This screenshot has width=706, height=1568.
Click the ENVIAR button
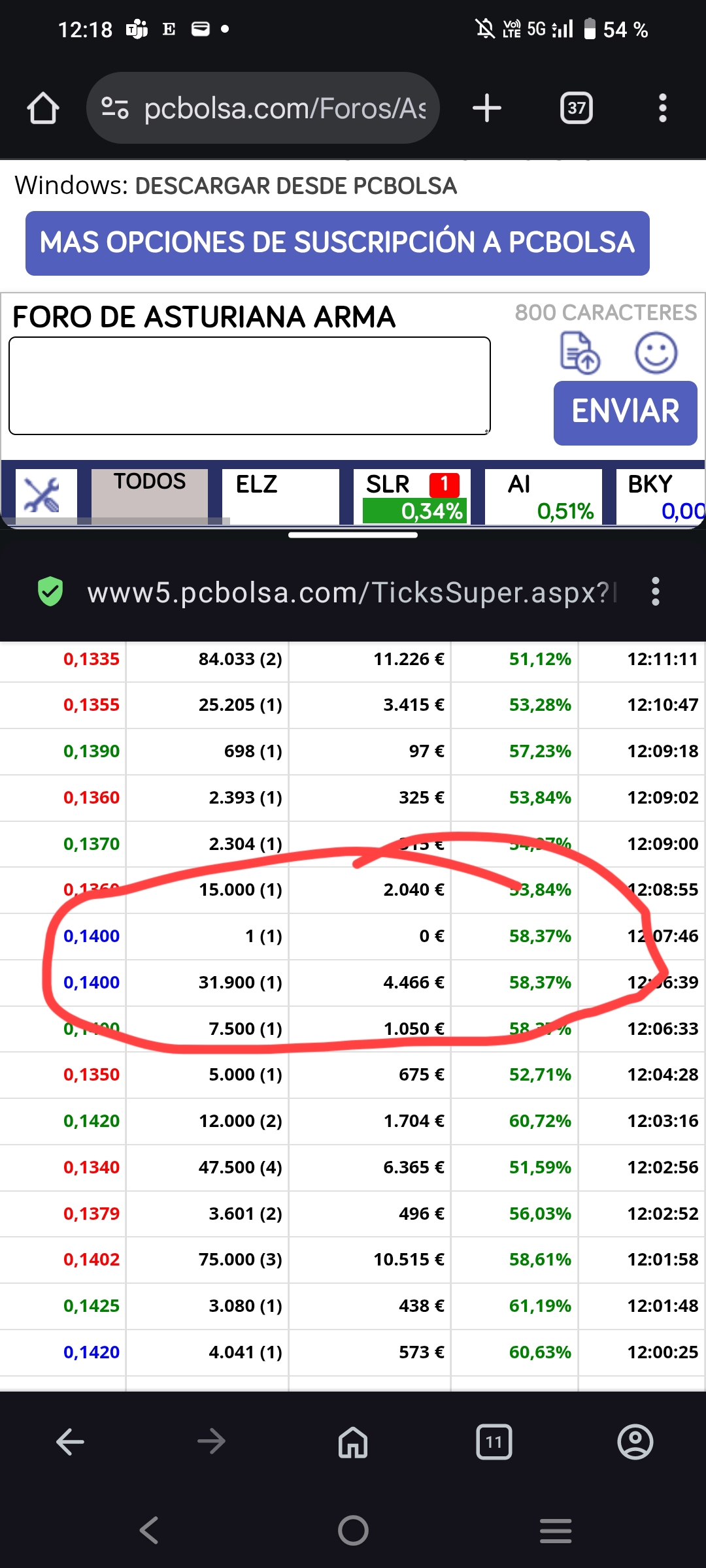[626, 413]
